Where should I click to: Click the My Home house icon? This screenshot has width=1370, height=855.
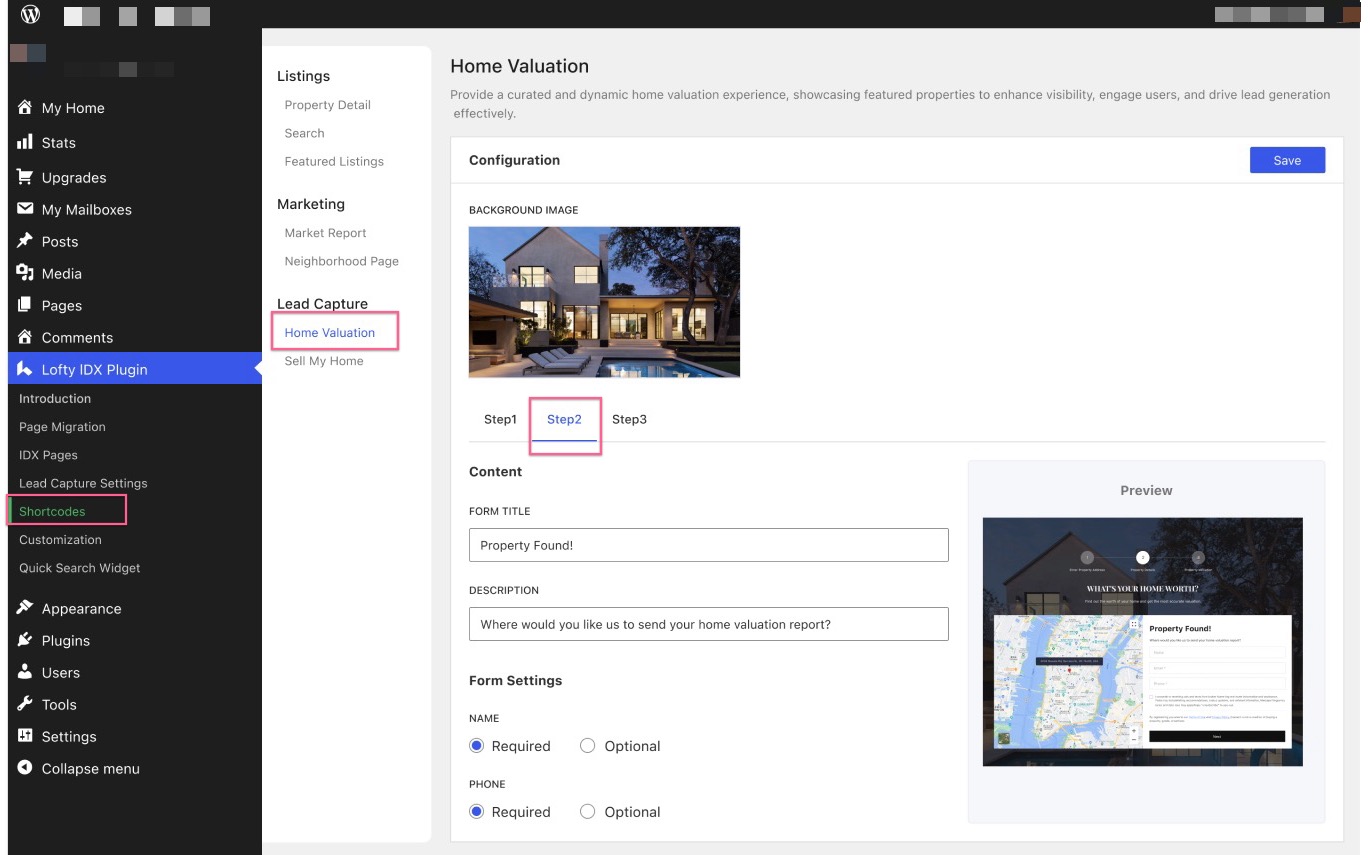tap(25, 107)
